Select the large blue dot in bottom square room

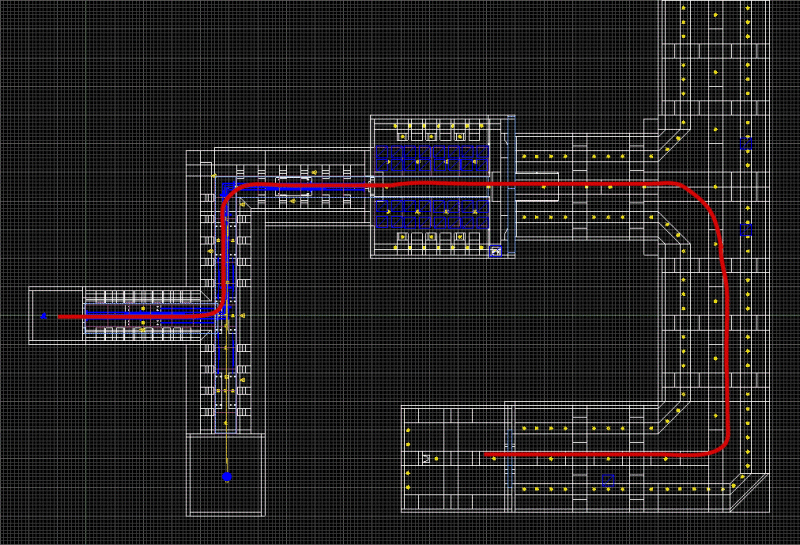[227, 477]
